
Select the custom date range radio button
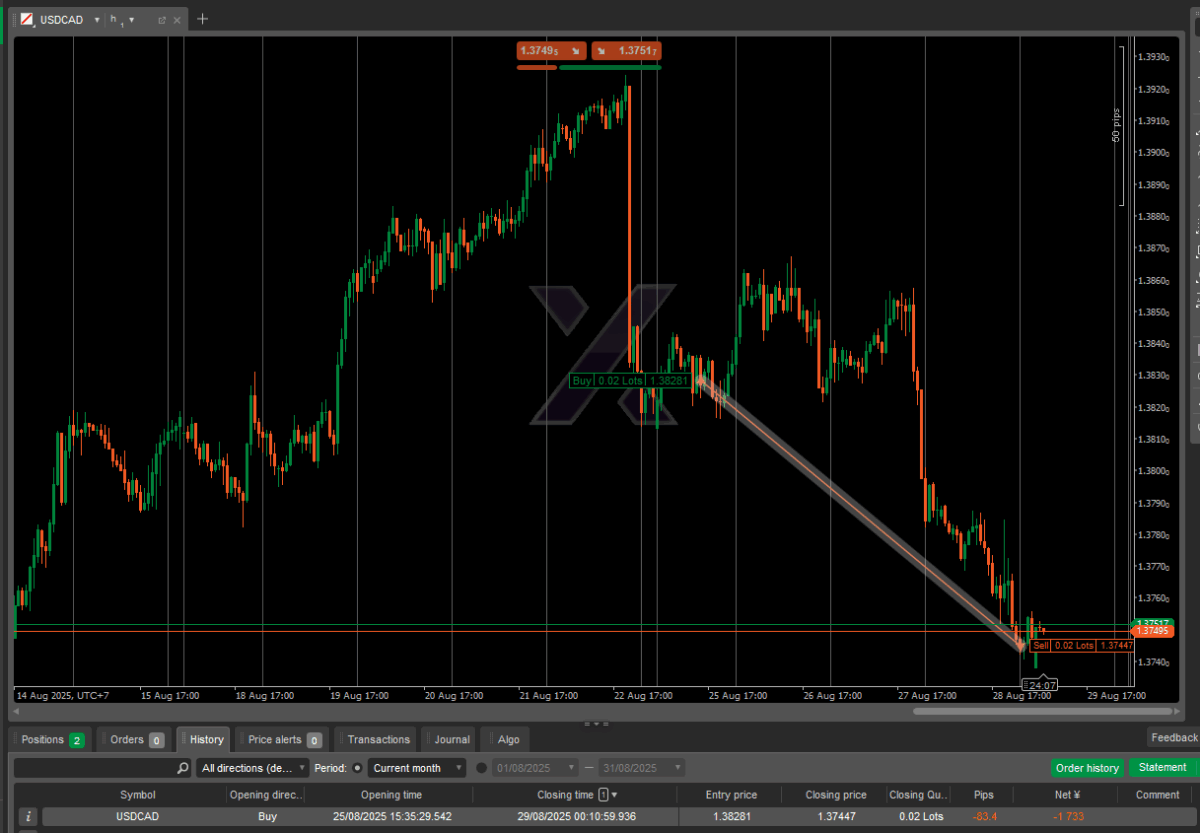click(481, 768)
